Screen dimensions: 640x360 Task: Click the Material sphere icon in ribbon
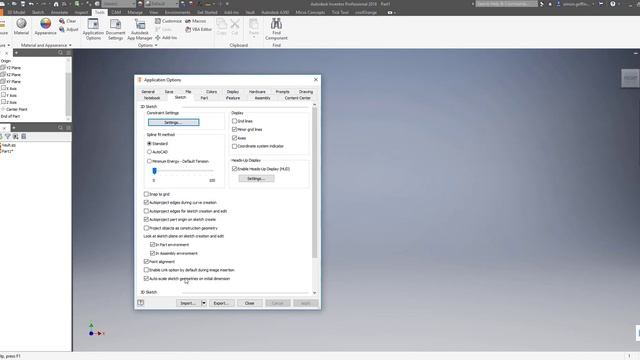tap(21, 24)
